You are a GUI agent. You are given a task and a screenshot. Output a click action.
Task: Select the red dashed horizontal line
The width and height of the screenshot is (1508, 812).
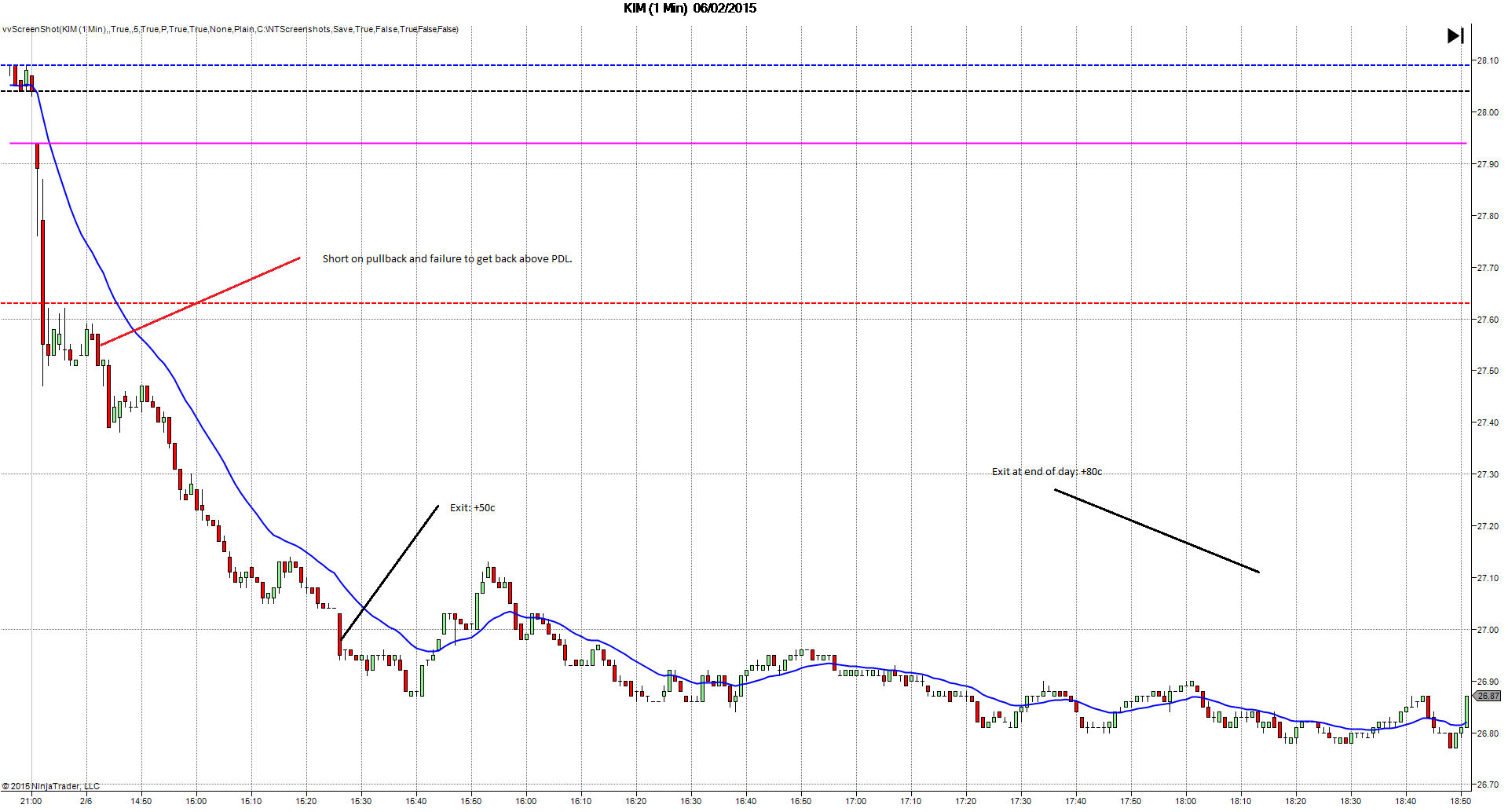tap(735, 303)
